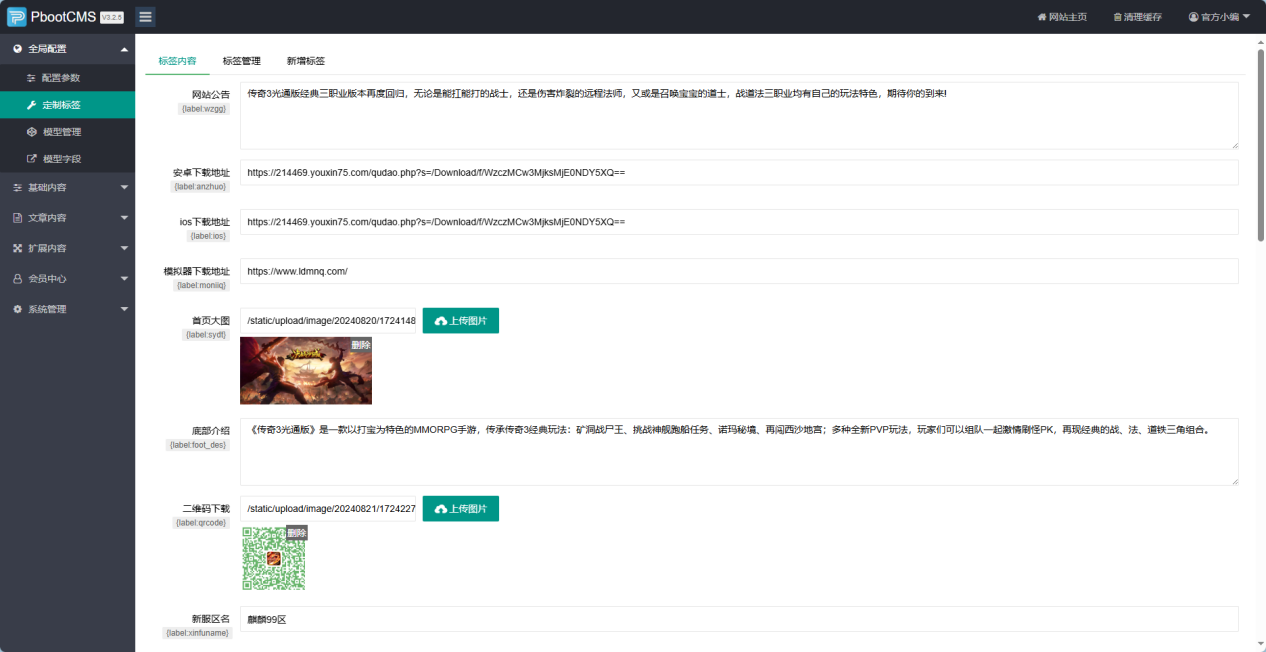The image size is (1266, 652).
Task: Open the QR code image thumbnail
Action: [x=274, y=559]
